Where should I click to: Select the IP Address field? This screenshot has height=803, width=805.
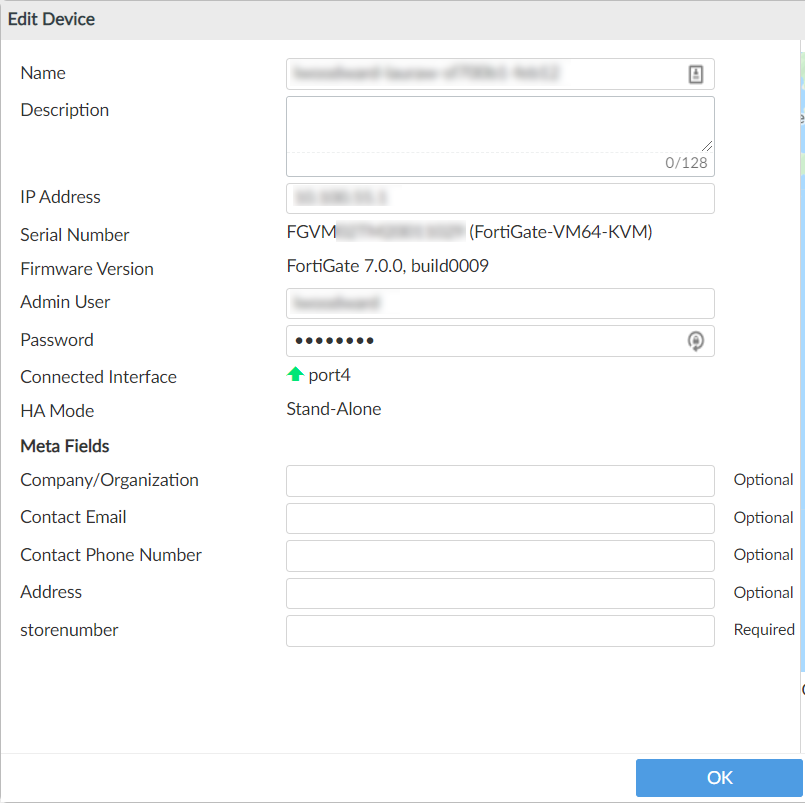coord(500,198)
